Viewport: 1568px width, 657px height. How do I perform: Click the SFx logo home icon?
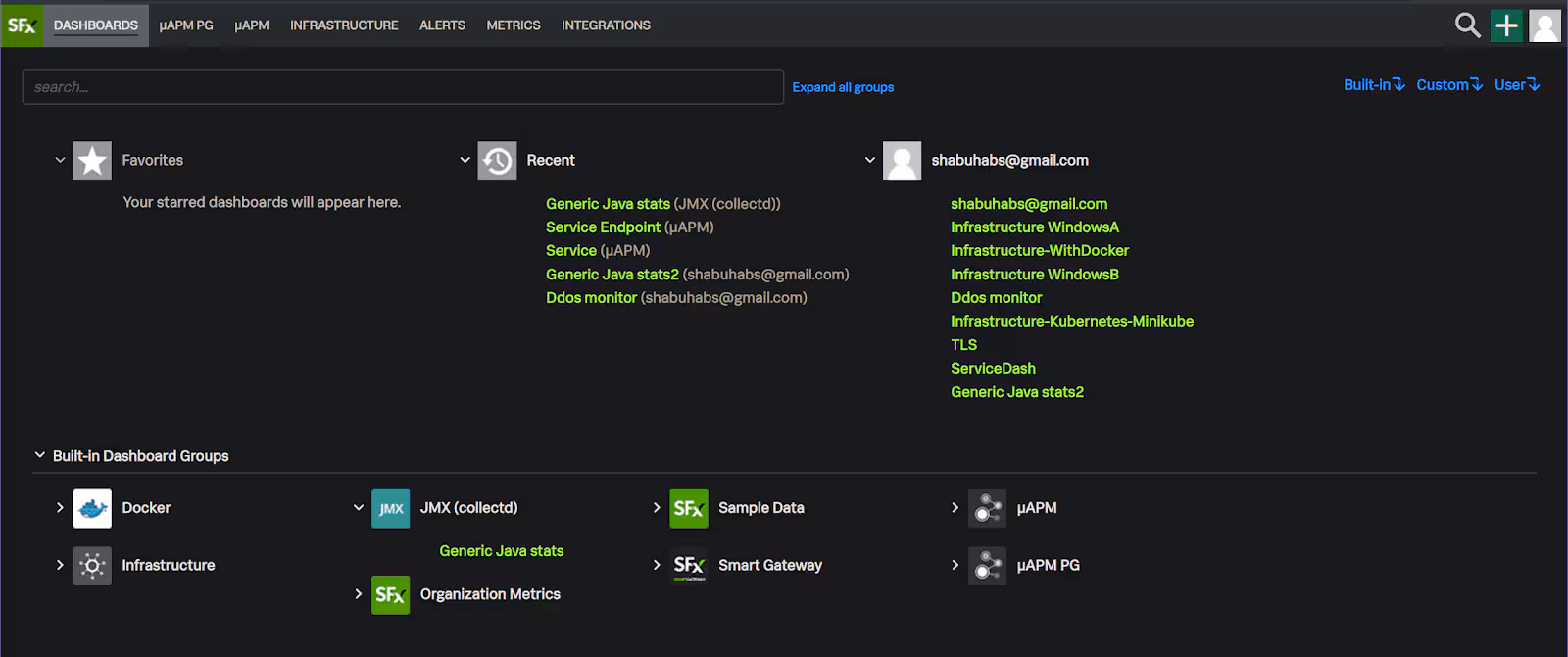[21, 25]
